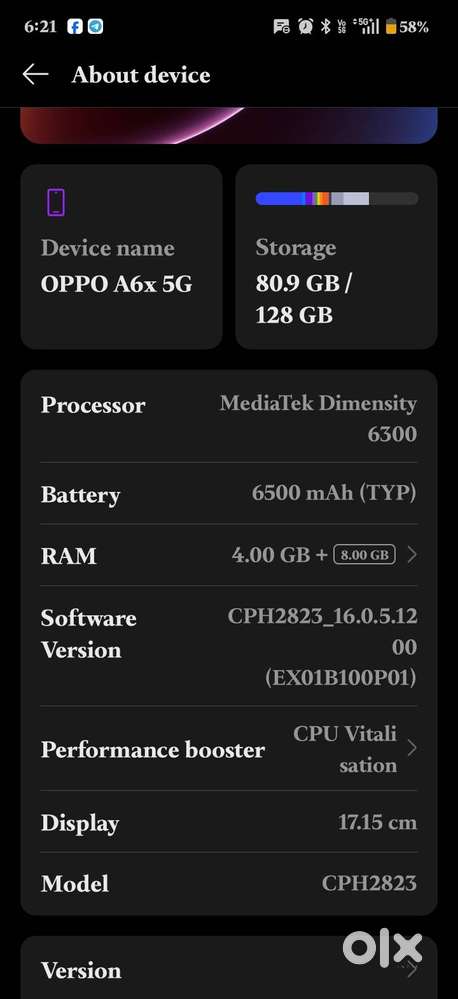Screen dimensions: 458x999
Task: Tap the storage usage color bar
Action: pos(337,199)
